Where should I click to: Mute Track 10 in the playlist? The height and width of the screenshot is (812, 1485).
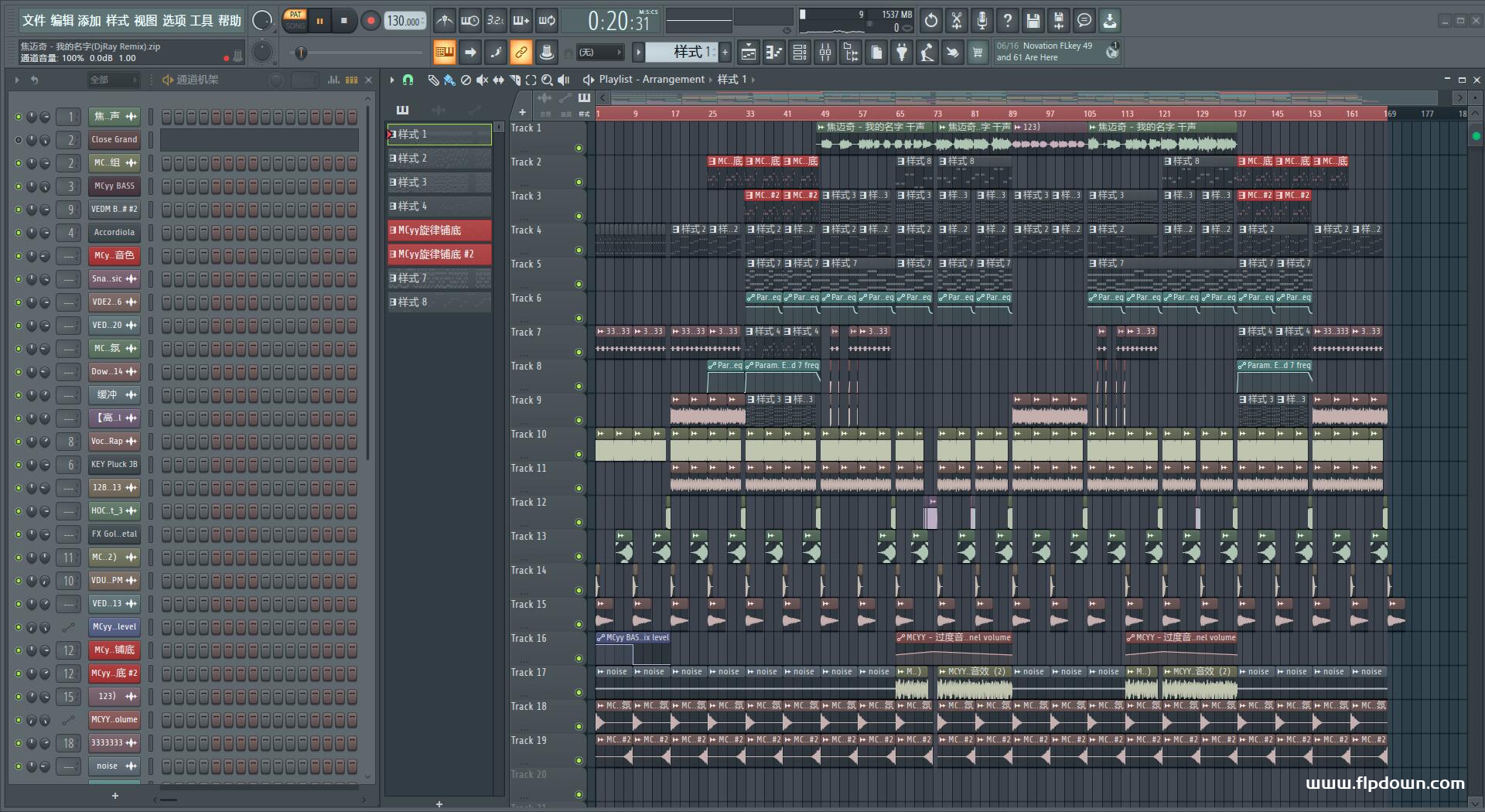(x=579, y=455)
